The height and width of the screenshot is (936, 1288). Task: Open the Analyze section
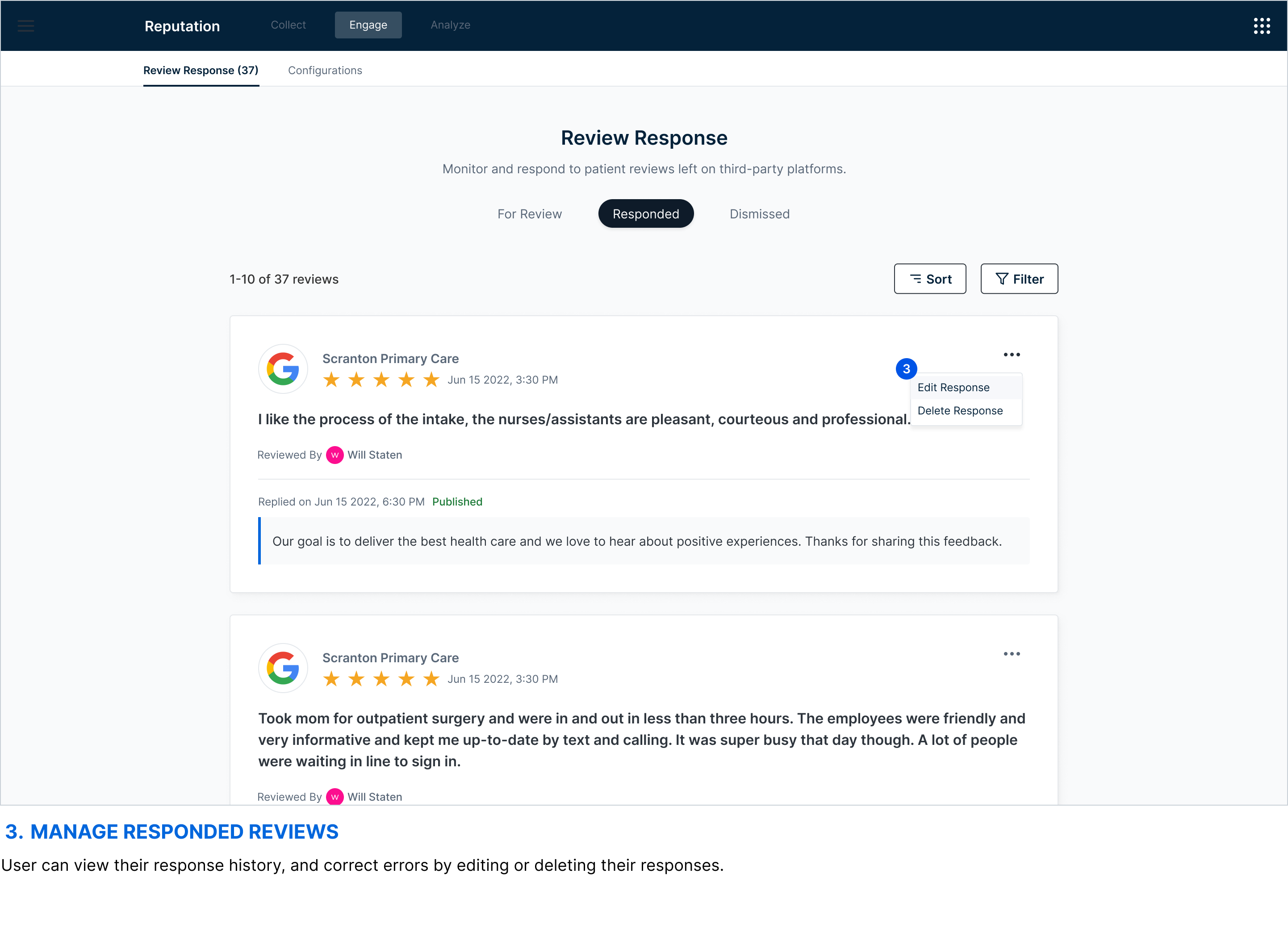click(x=450, y=25)
